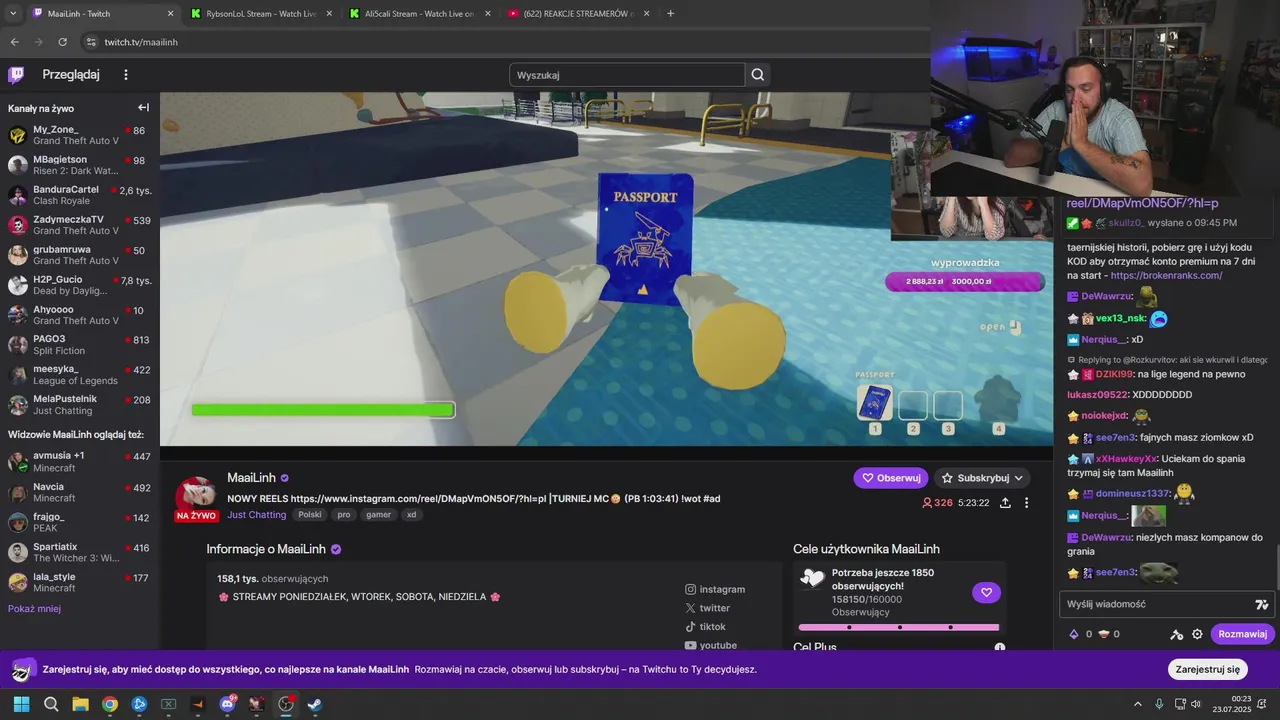1280x720 pixels.
Task: Click the Just Chatting category link
Action: tap(256, 515)
